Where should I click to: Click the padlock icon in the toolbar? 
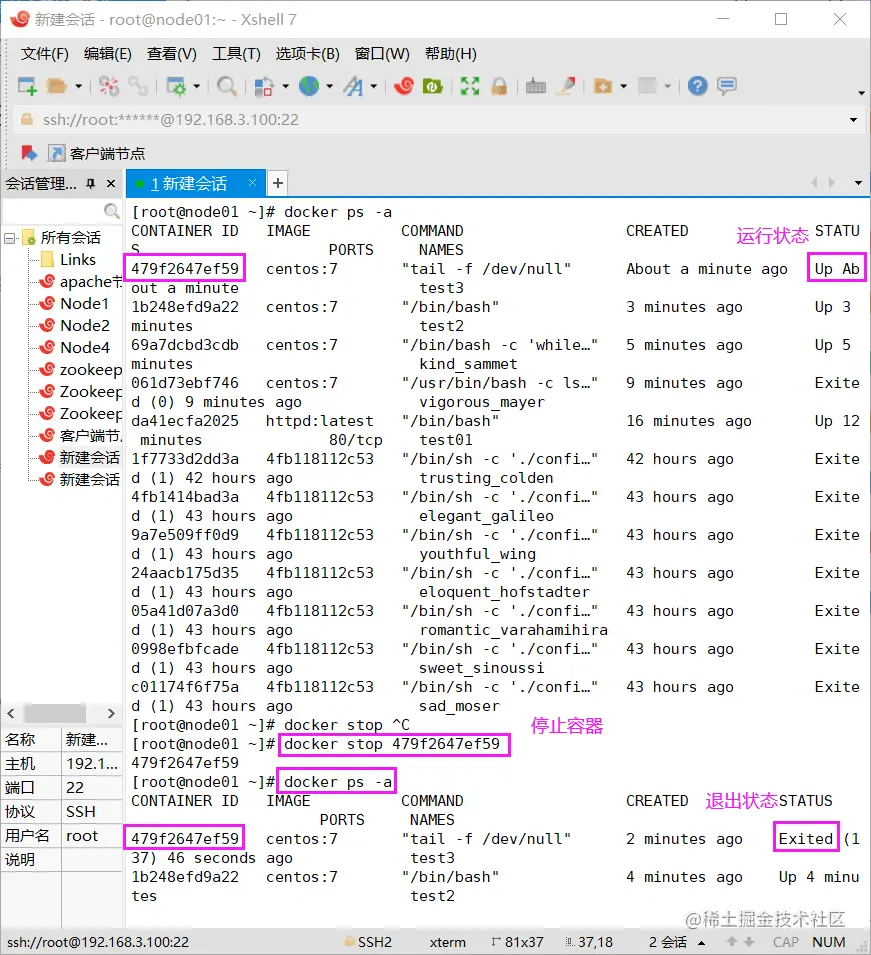(x=498, y=87)
